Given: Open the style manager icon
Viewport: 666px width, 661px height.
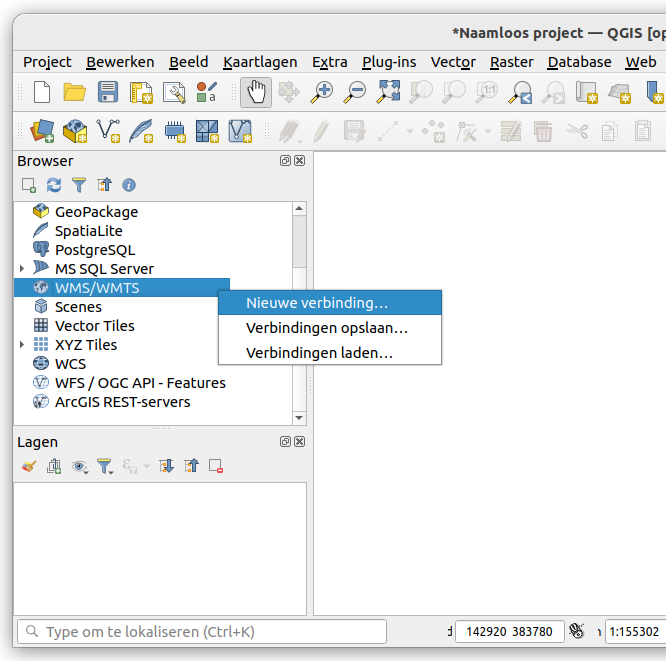Looking at the screenshot, I should click(207, 92).
